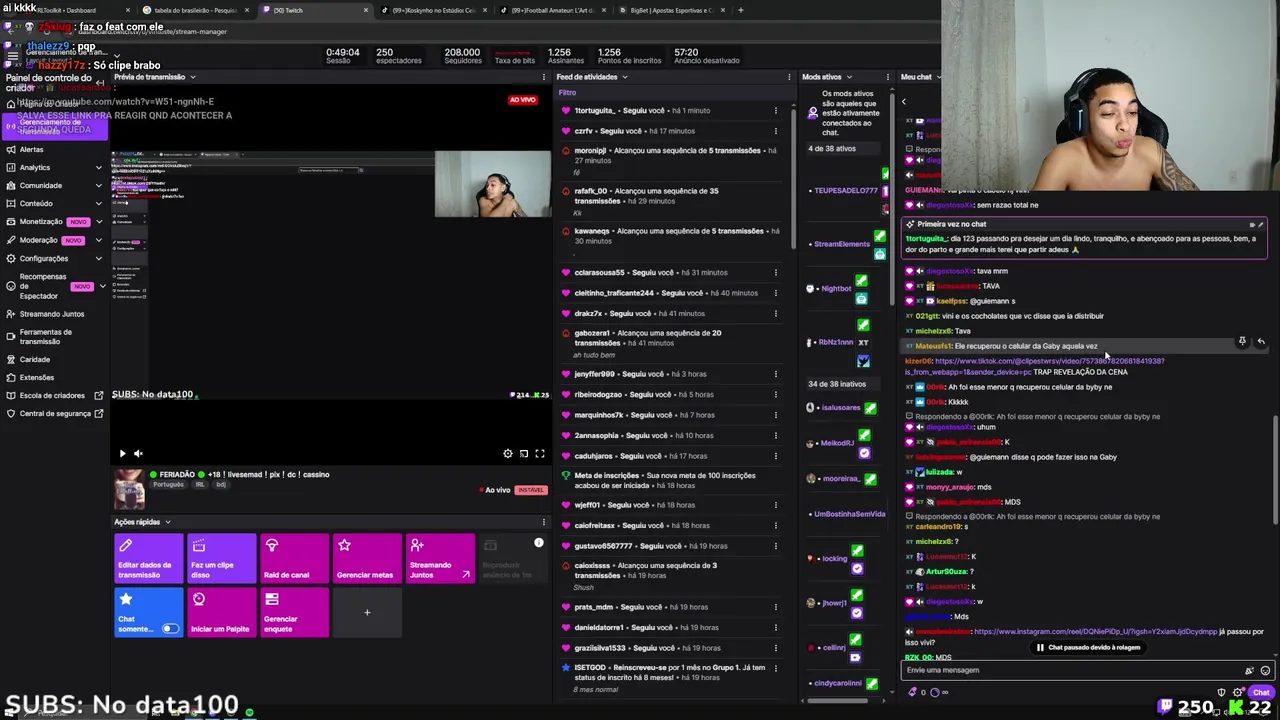Click Editar dados da transmissão tile

point(148,559)
